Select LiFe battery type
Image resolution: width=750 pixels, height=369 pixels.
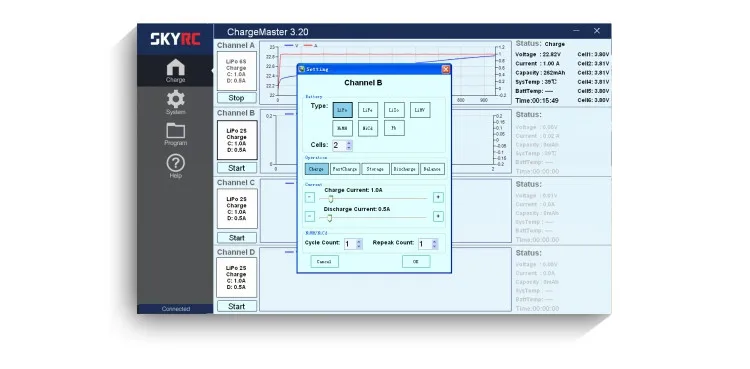point(368,110)
